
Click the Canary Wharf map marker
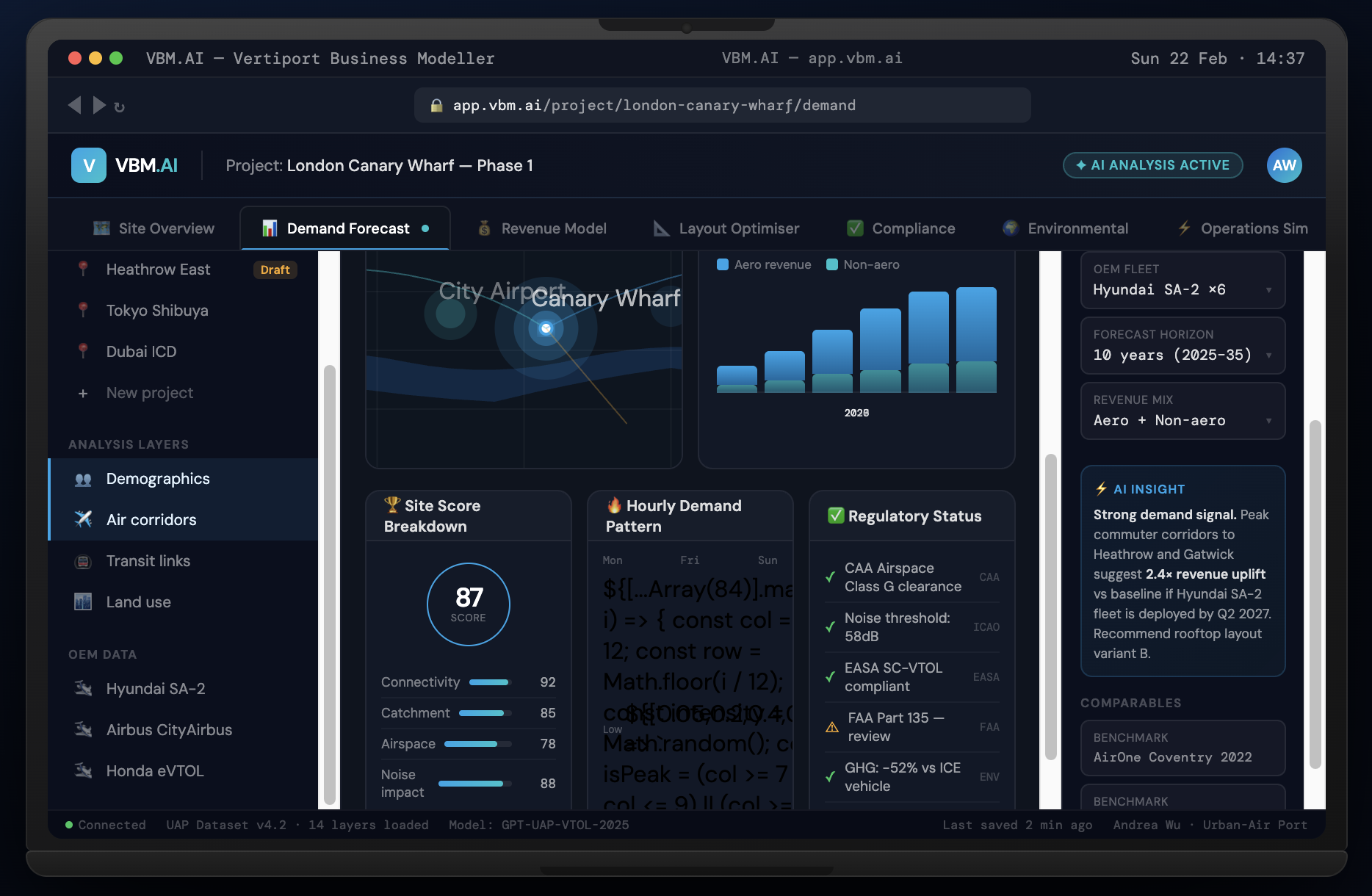click(546, 328)
